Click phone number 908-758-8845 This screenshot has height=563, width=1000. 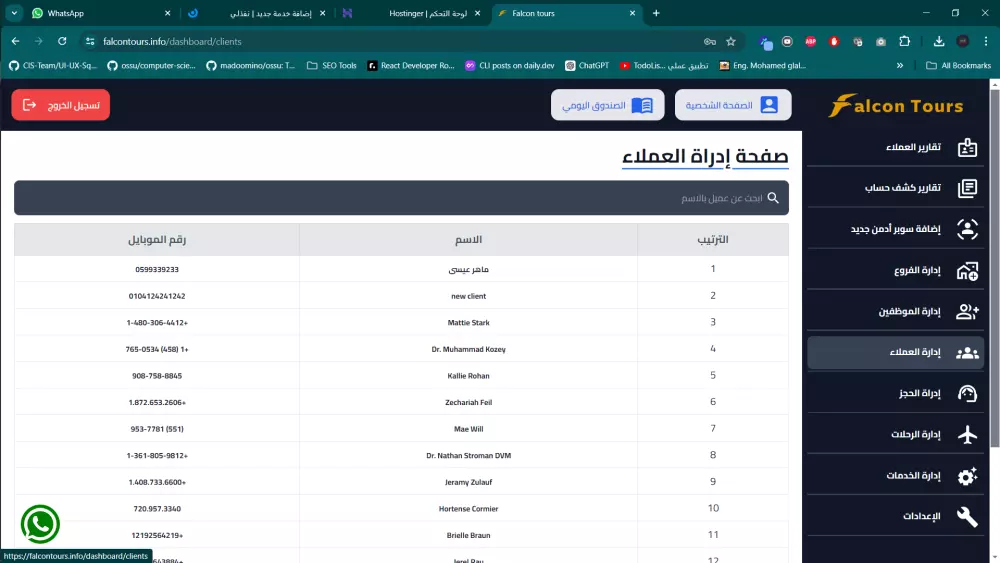[x=157, y=376]
